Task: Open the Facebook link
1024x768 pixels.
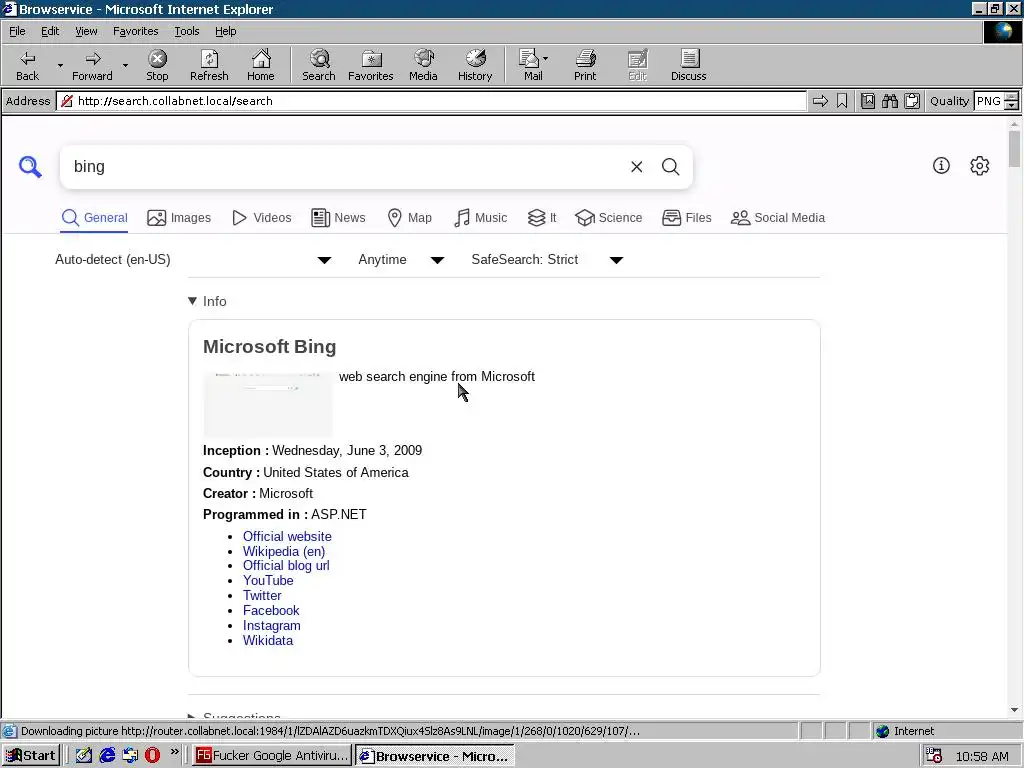Action: point(271,611)
